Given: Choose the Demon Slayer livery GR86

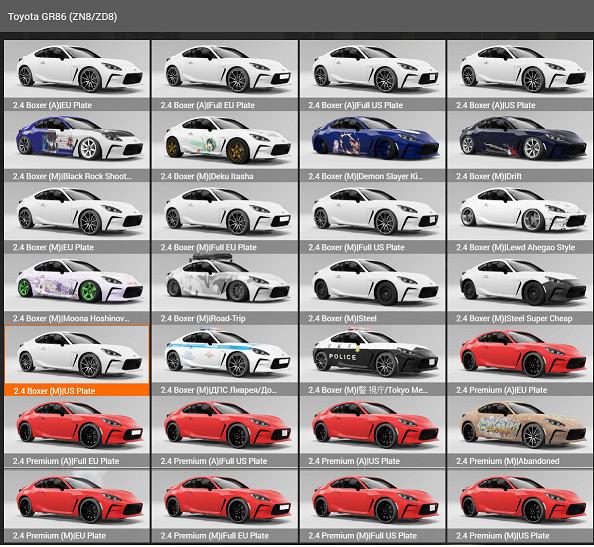Looking at the screenshot, I should (x=372, y=146).
